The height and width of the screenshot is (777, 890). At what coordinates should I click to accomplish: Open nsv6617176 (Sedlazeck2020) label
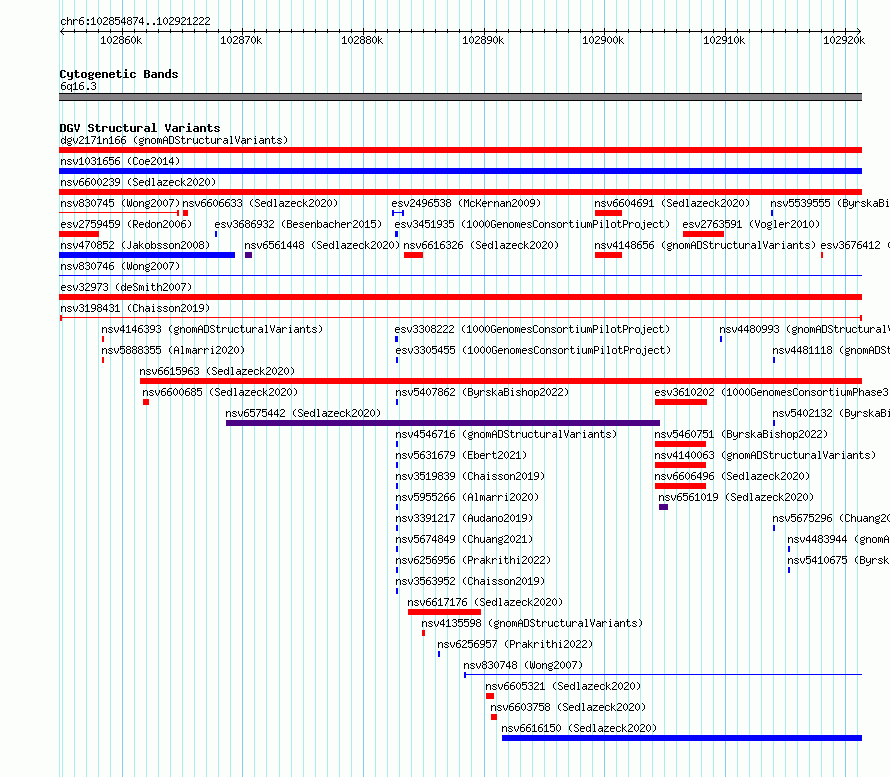485,602
